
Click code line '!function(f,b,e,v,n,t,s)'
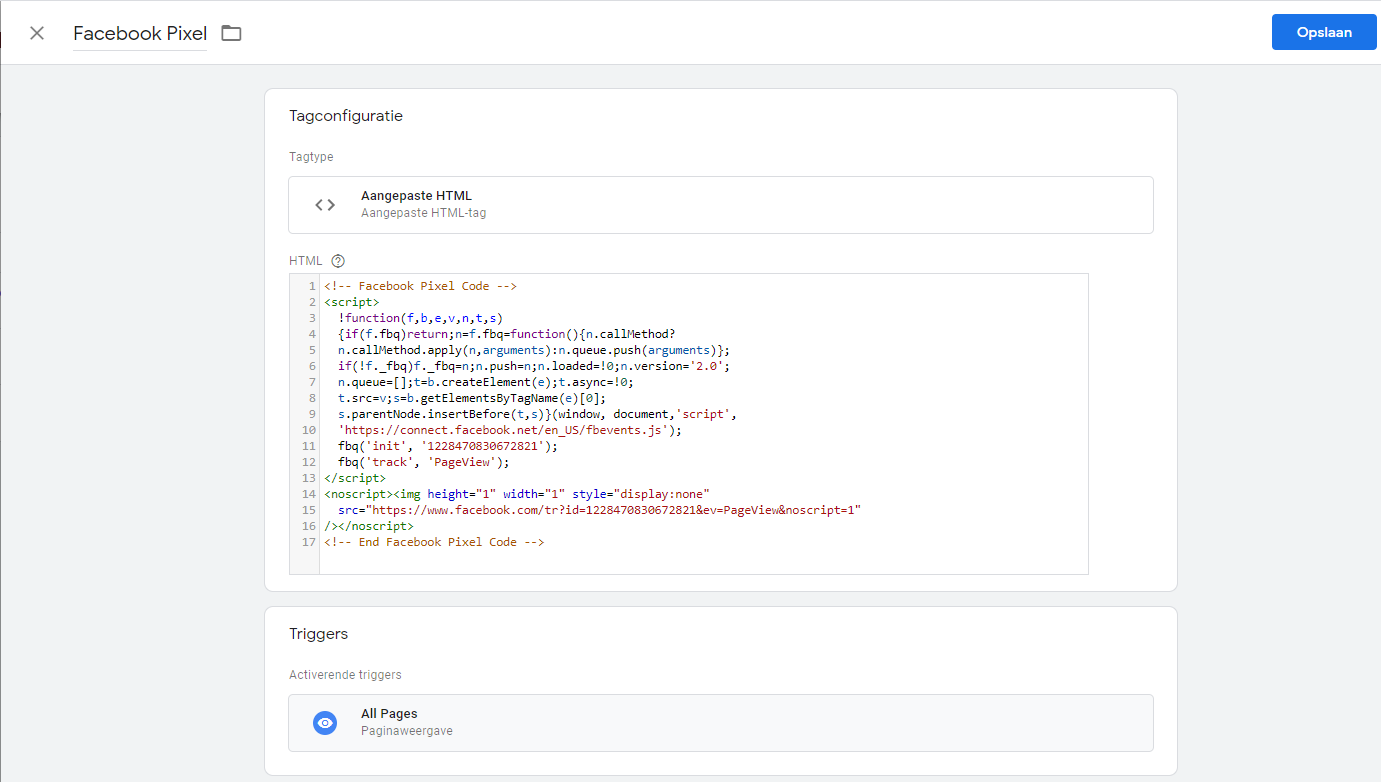(420, 318)
